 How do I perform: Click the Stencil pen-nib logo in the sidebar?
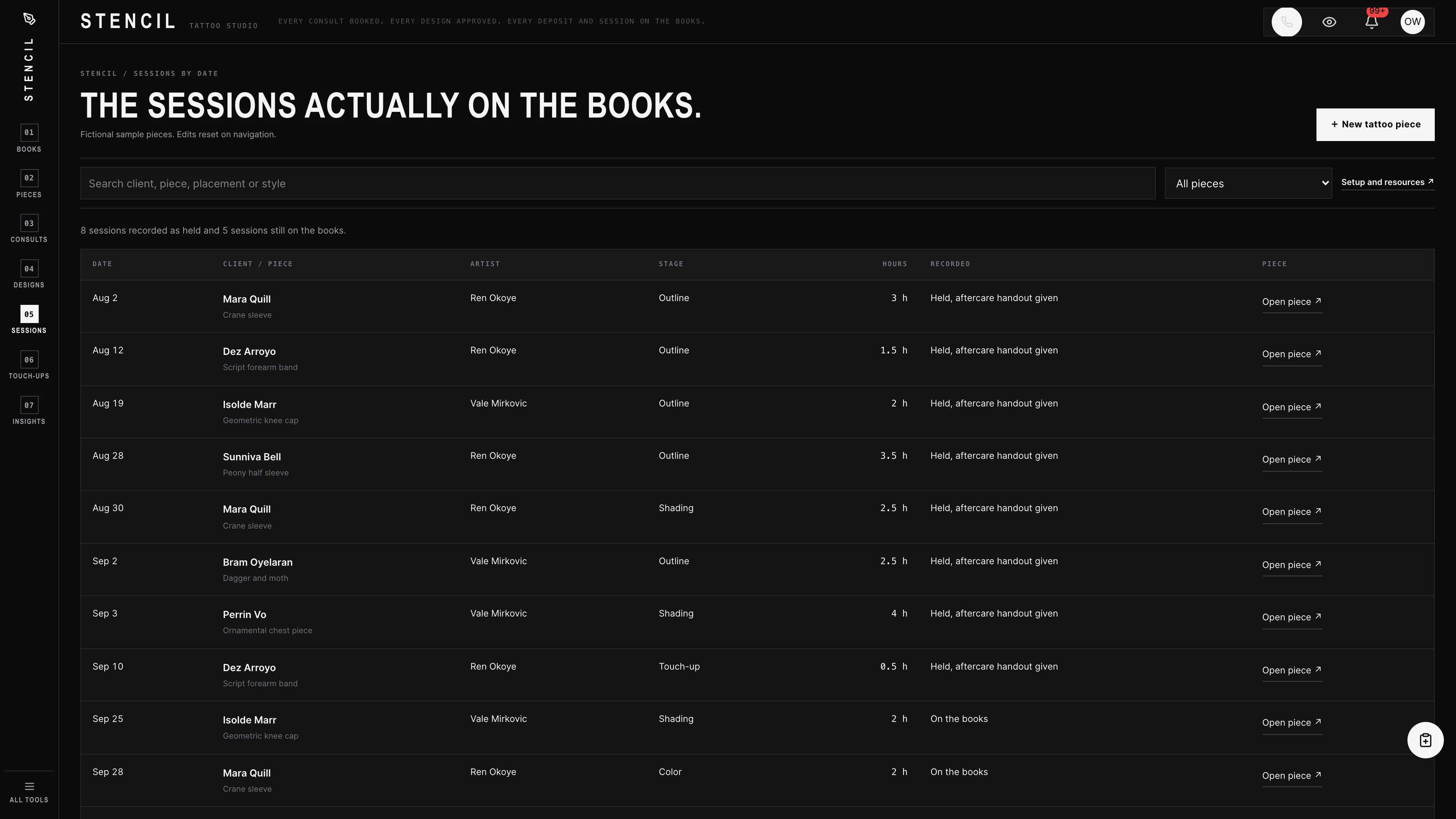pyautogui.click(x=30, y=19)
